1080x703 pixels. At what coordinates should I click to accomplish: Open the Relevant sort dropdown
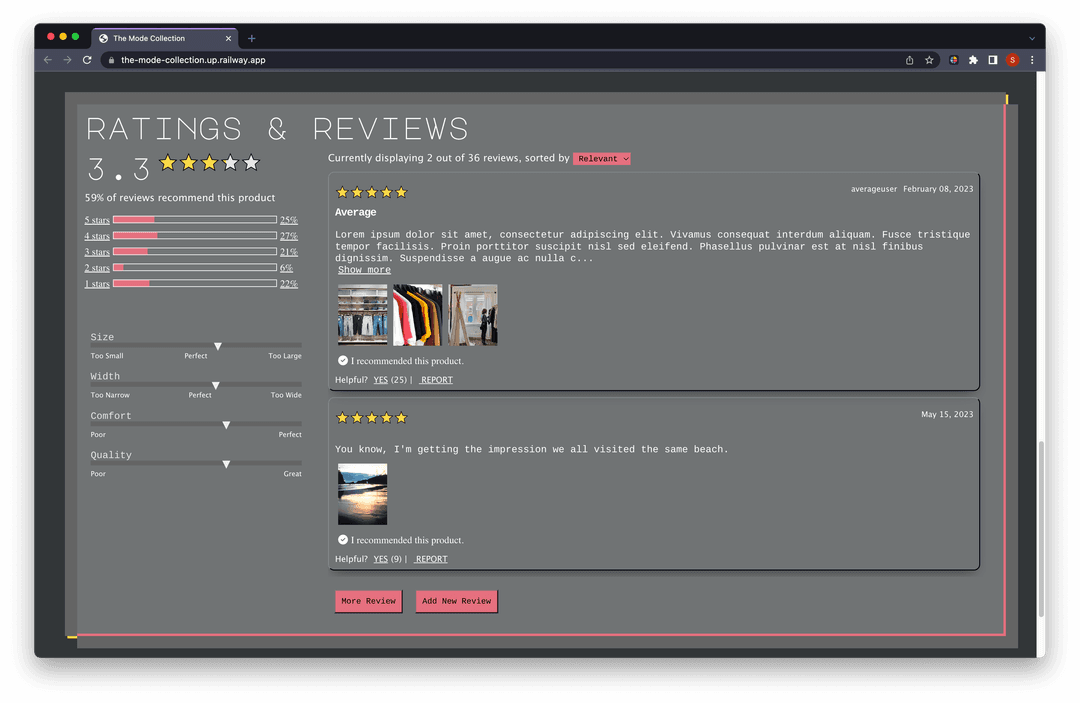(601, 158)
